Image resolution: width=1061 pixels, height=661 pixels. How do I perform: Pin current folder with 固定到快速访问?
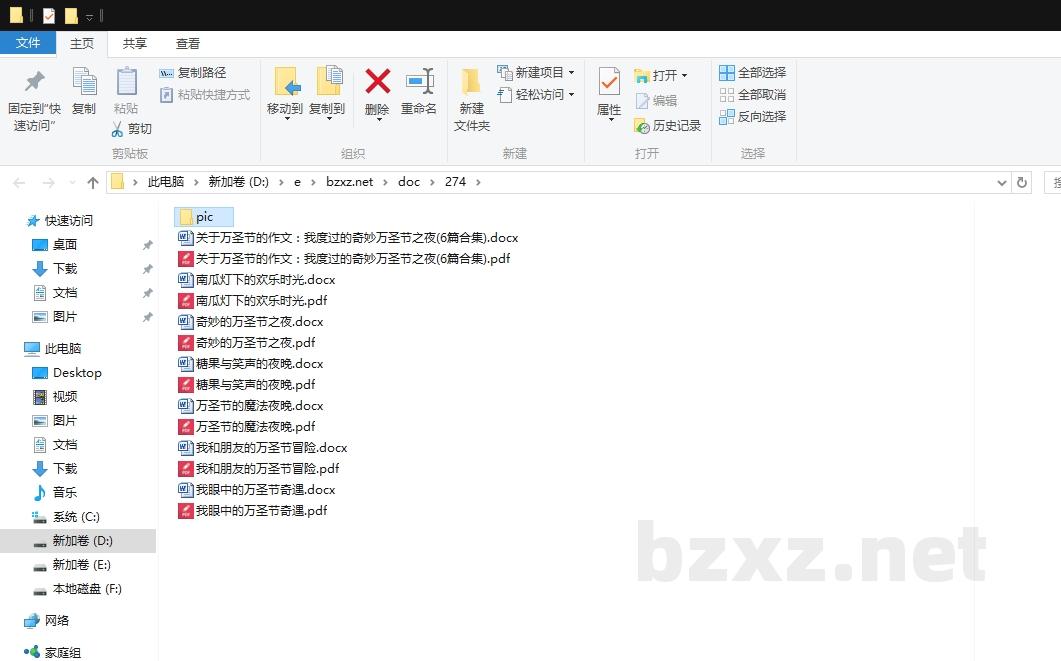33,95
